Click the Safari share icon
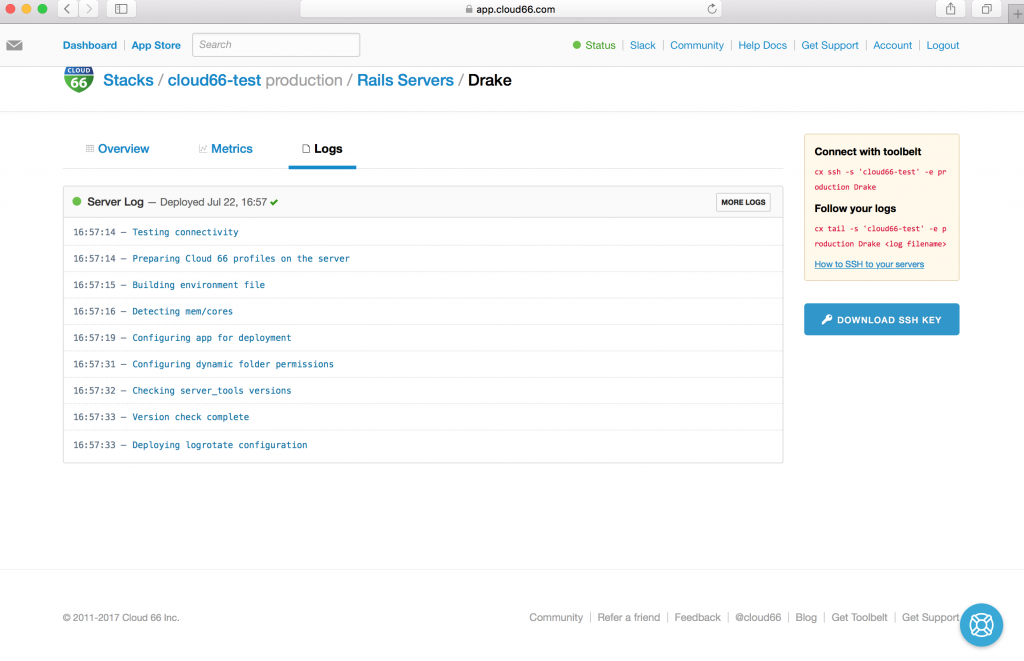The height and width of the screenshot is (661, 1024). (x=950, y=9)
